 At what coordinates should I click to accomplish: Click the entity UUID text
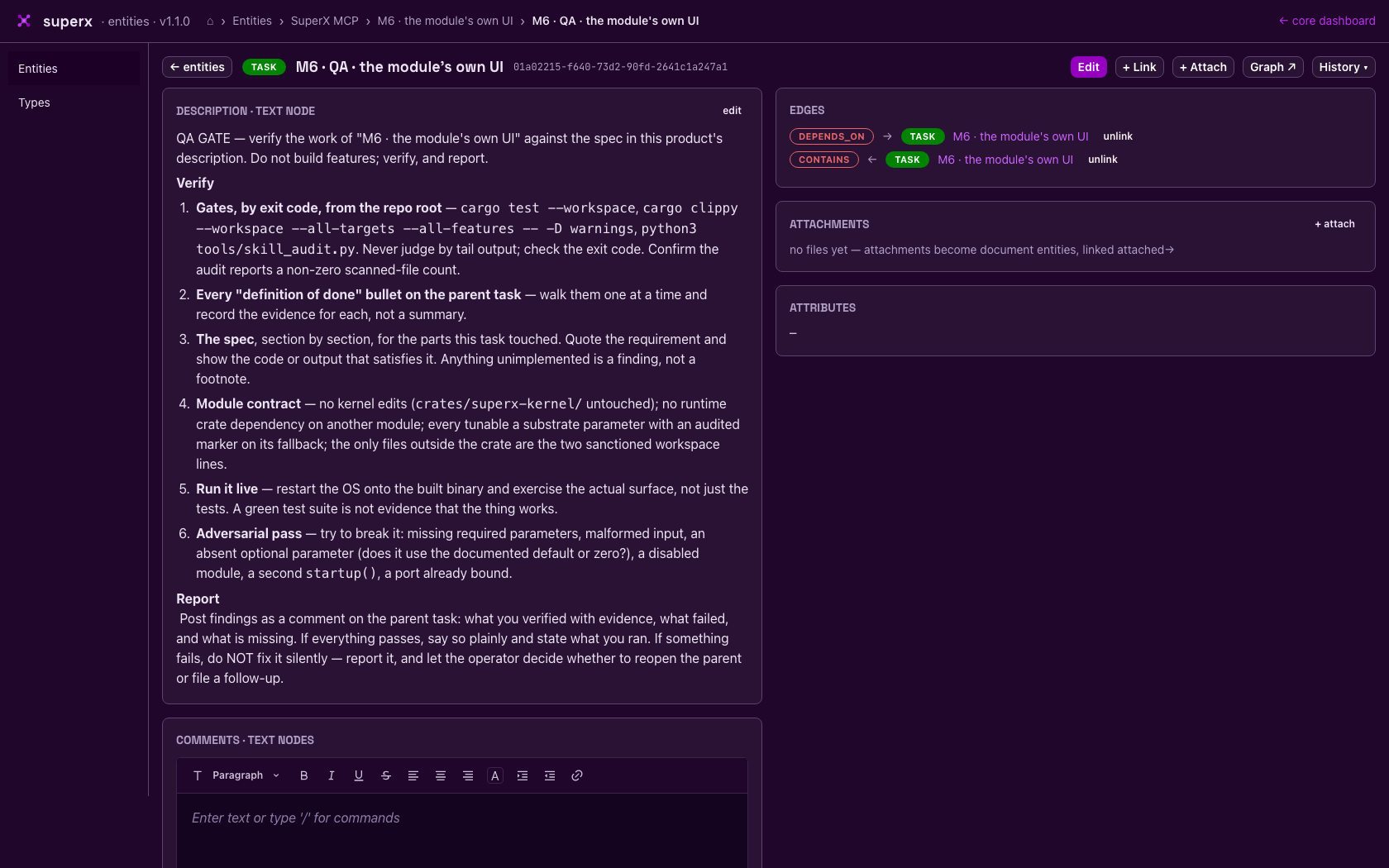[x=620, y=67]
